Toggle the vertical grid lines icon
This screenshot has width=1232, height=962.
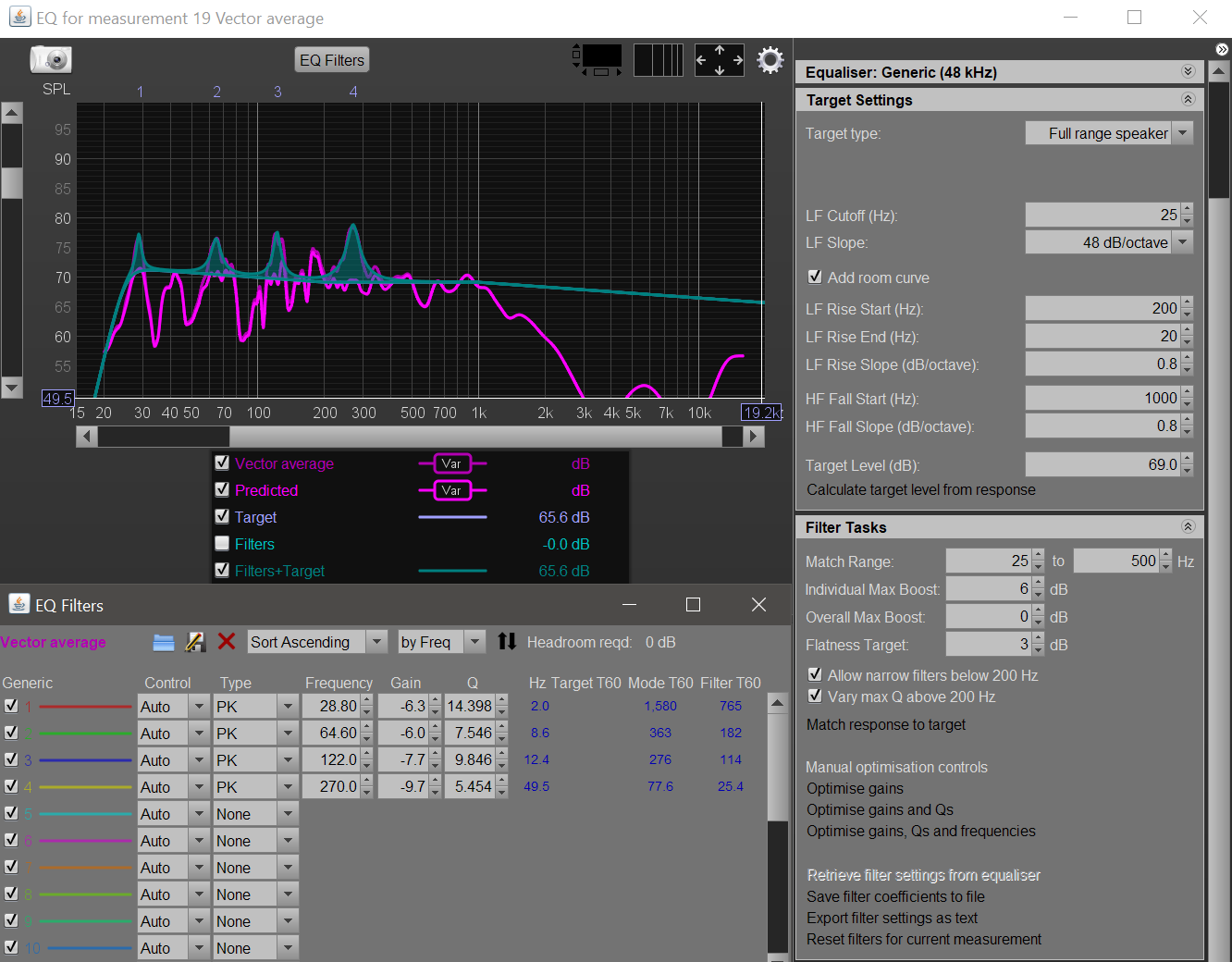coord(659,60)
